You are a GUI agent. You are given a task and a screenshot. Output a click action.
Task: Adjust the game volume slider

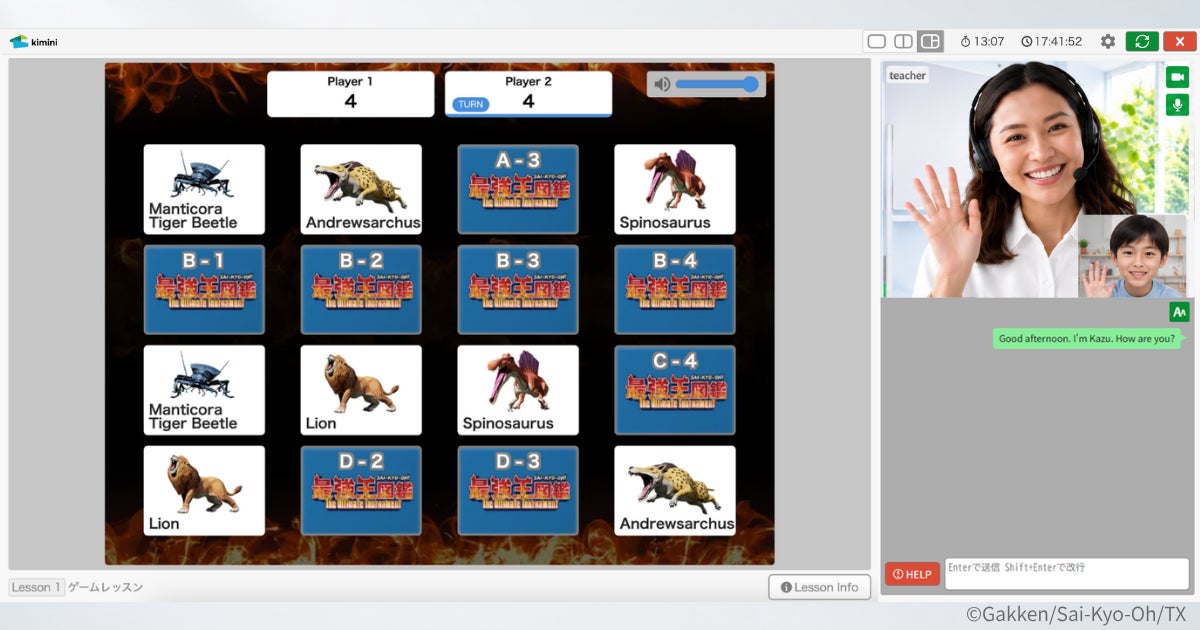[x=717, y=84]
